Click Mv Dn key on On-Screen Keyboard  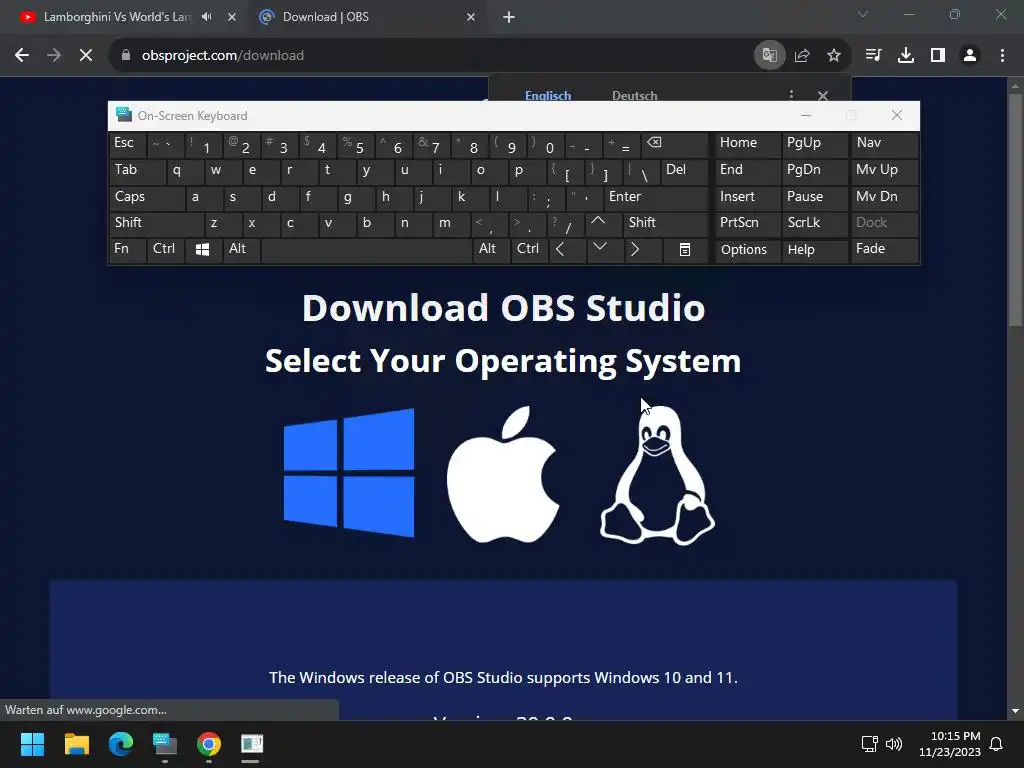tap(884, 197)
